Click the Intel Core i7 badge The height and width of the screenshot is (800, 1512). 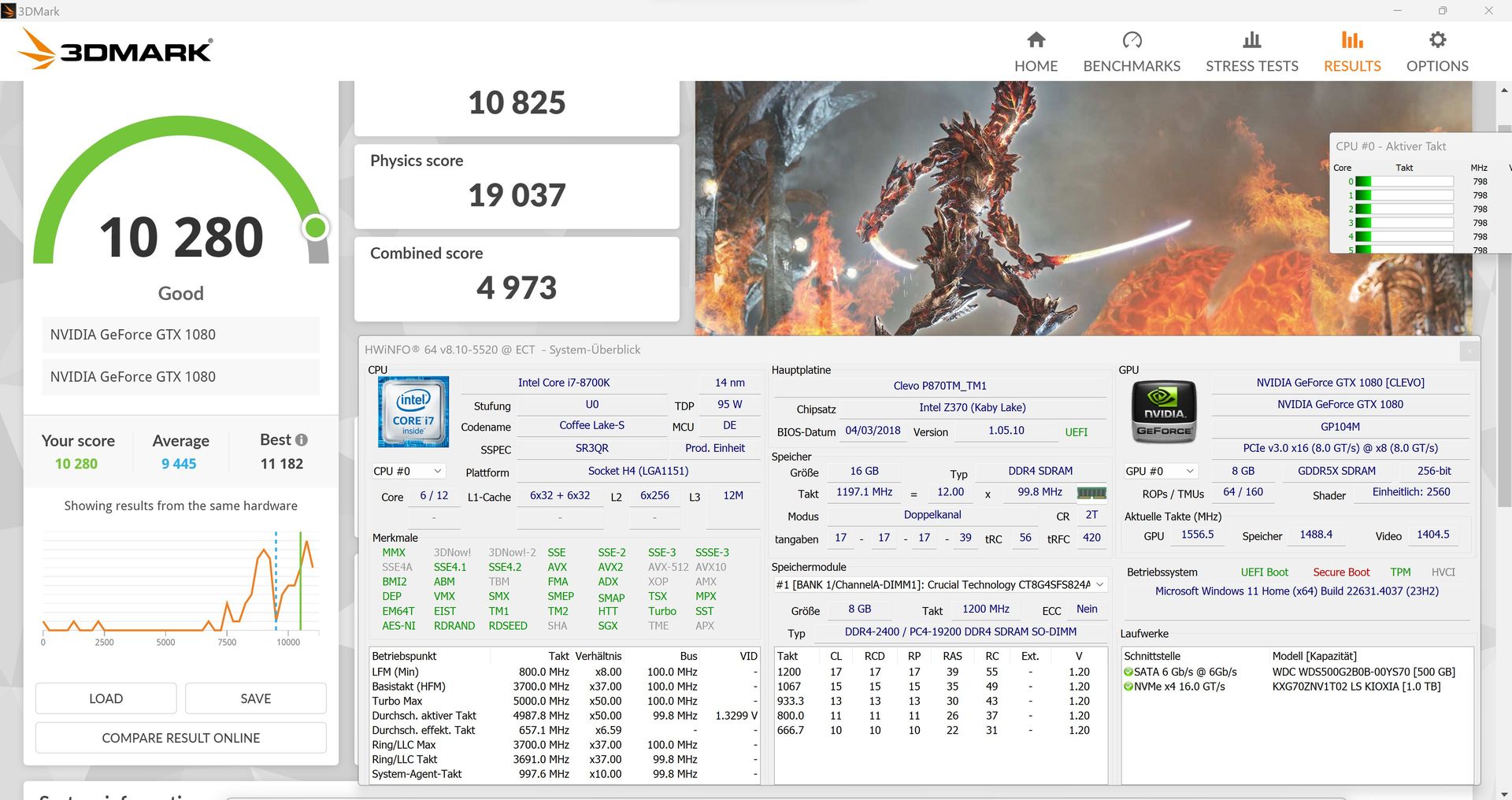(413, 412)
